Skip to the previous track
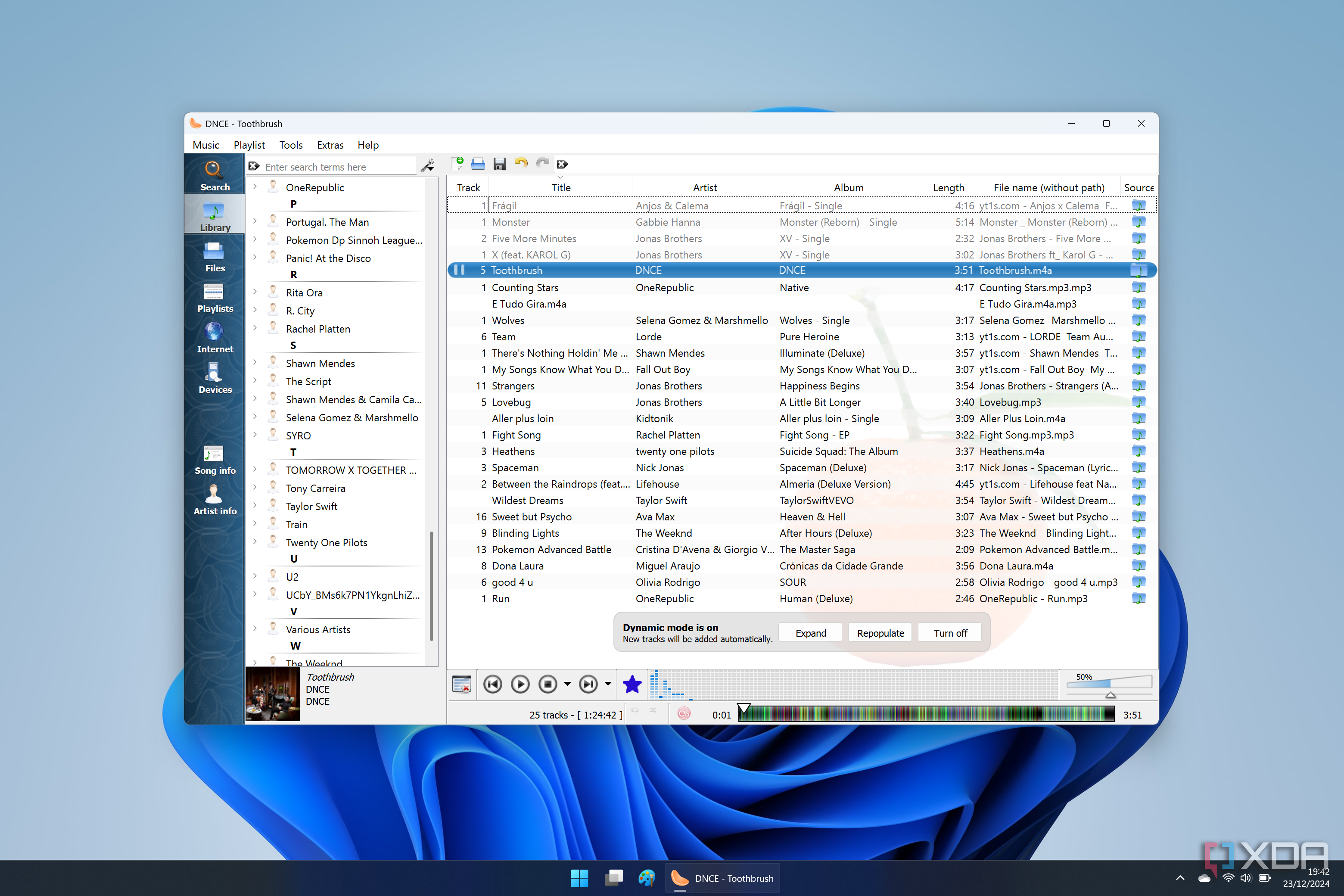 [x=492, y=684]
